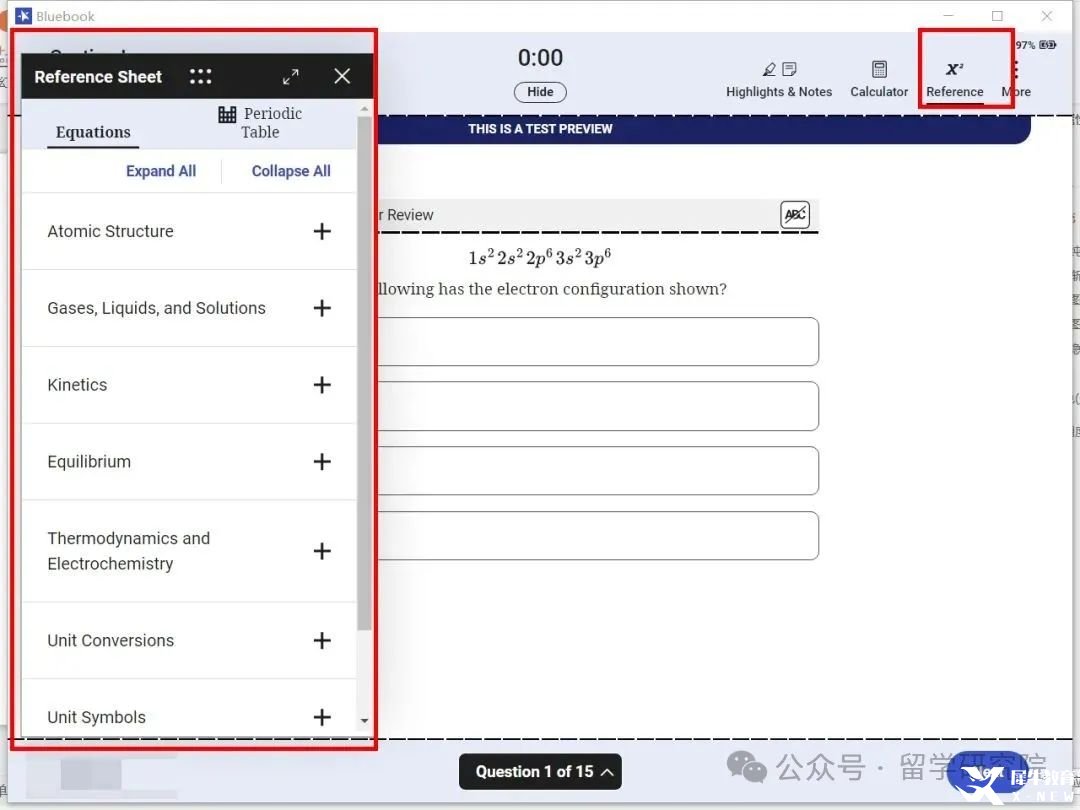The image size is (1080, 810).
Task: Maximize the Bluebook window
Action: click(997, 15)
